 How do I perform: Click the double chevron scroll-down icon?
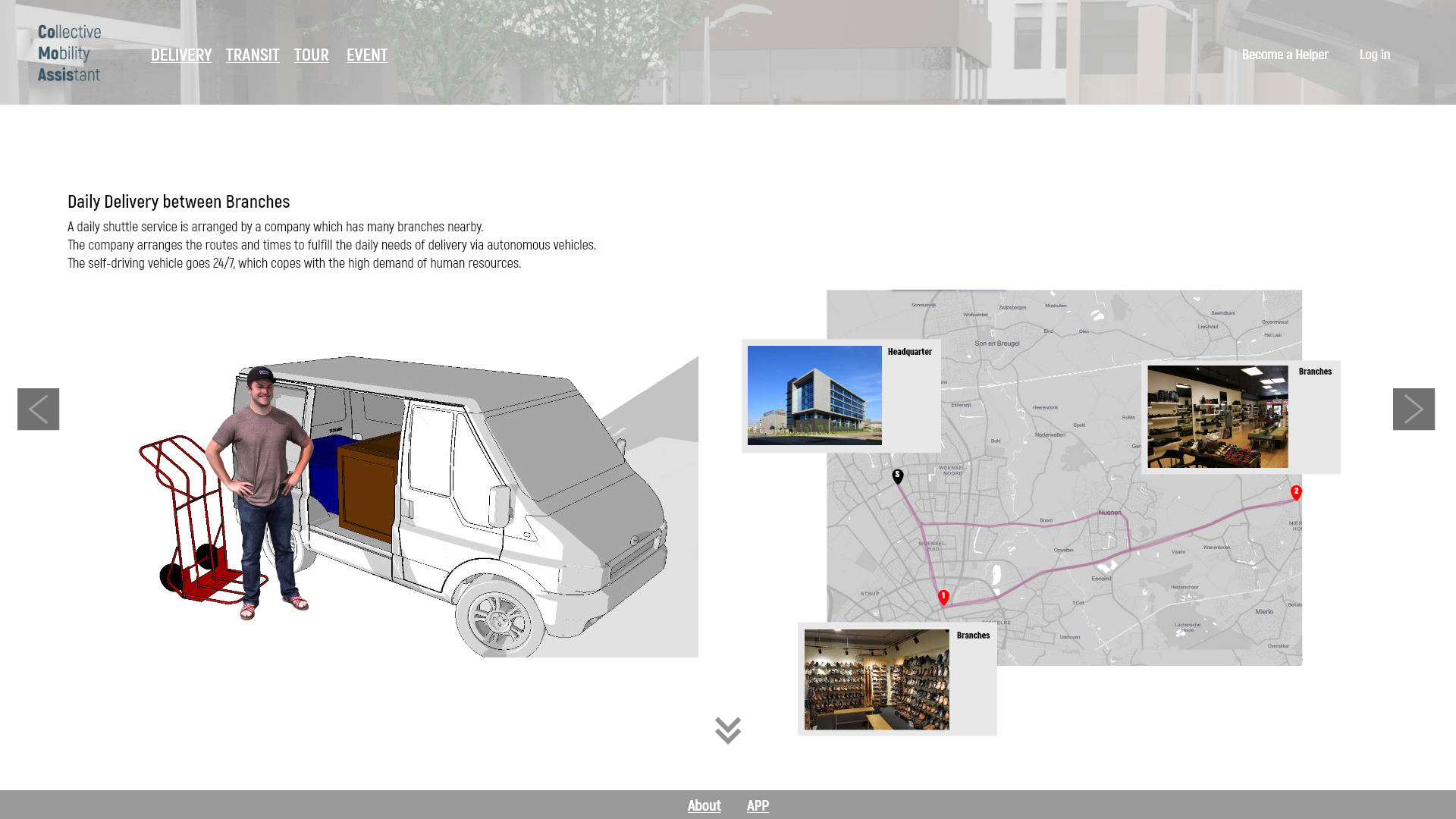[x=727, y=730]
